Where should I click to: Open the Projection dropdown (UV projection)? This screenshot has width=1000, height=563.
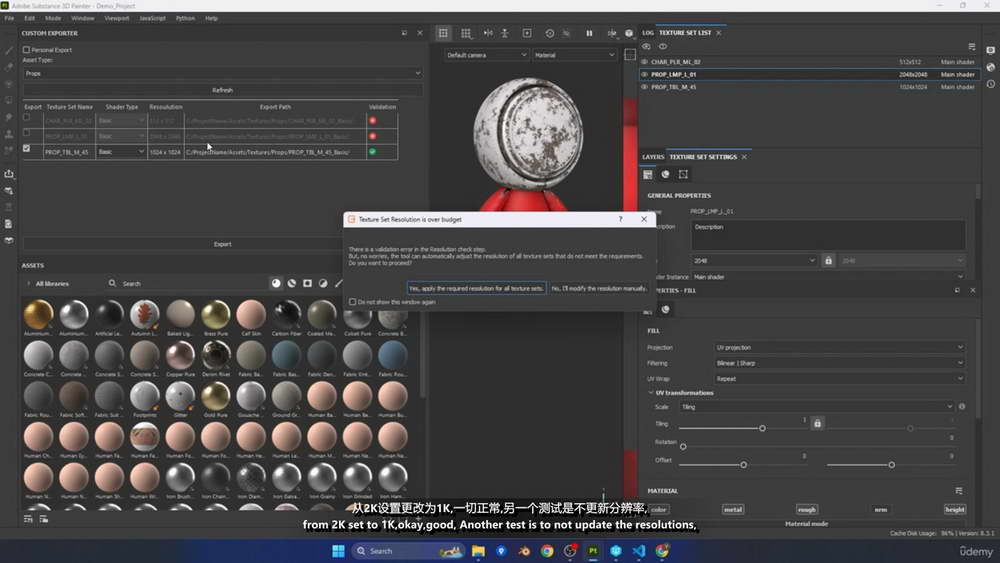(x=839, y=347)
